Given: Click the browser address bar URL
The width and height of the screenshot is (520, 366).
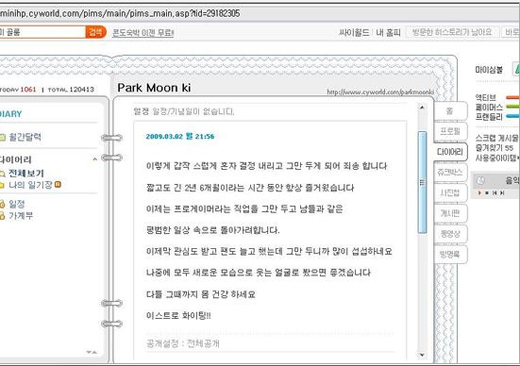Looking at the screenshot, I should click(x=120, y=14).
